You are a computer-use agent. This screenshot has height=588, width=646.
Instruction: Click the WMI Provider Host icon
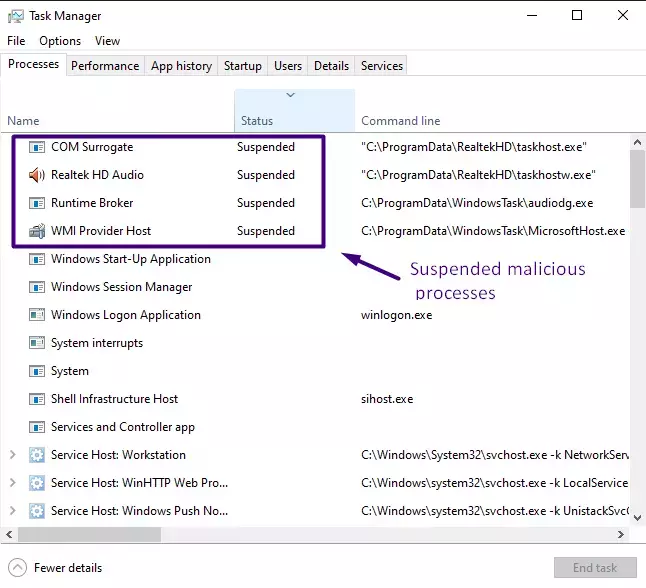[x=37, y=231]
